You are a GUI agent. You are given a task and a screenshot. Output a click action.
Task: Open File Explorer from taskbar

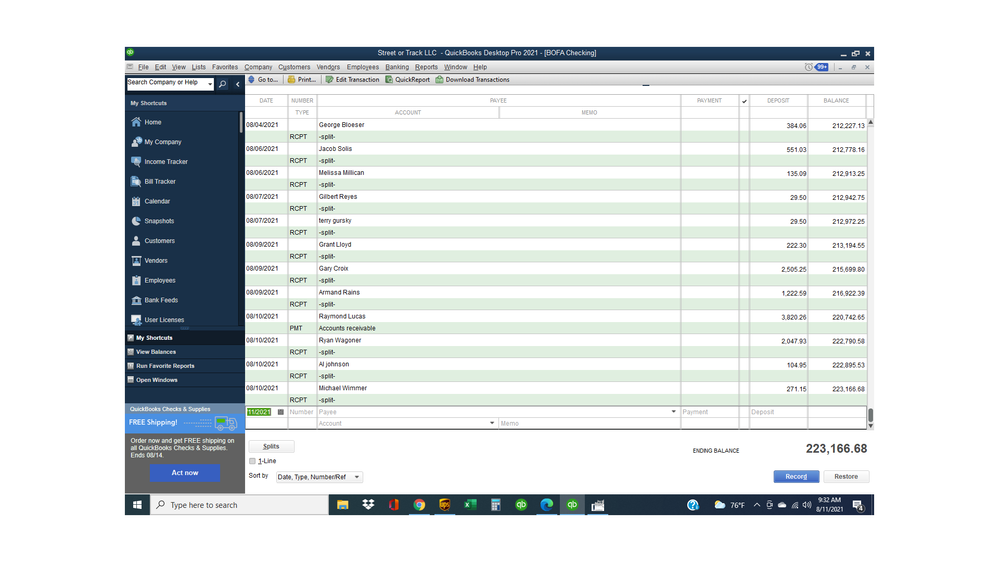(343, 505)
